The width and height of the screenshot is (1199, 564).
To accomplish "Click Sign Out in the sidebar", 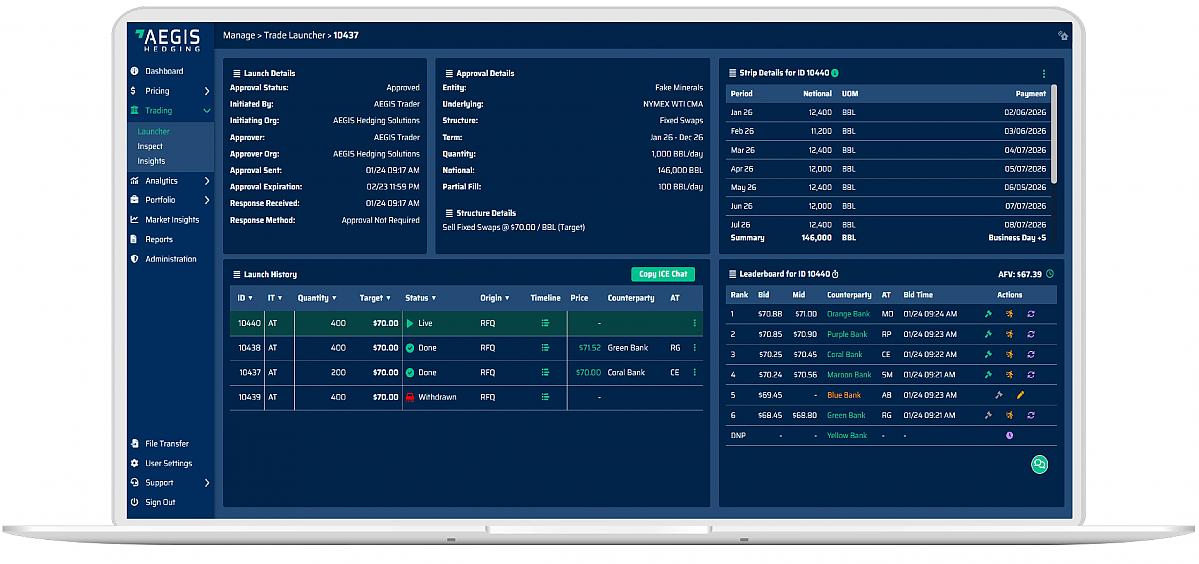I will [160, 503].
